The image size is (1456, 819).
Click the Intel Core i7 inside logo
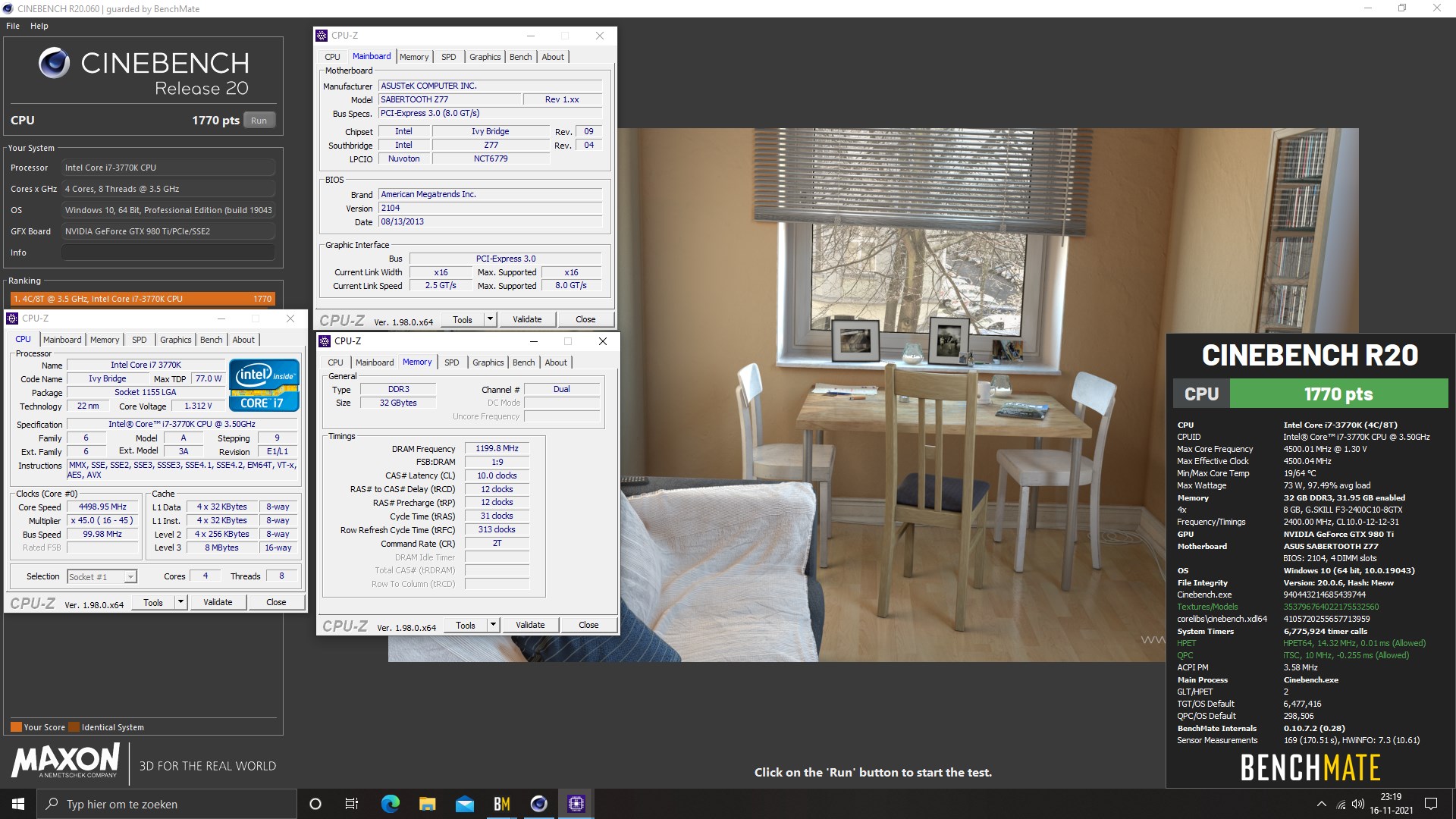(x=265, y=385)
